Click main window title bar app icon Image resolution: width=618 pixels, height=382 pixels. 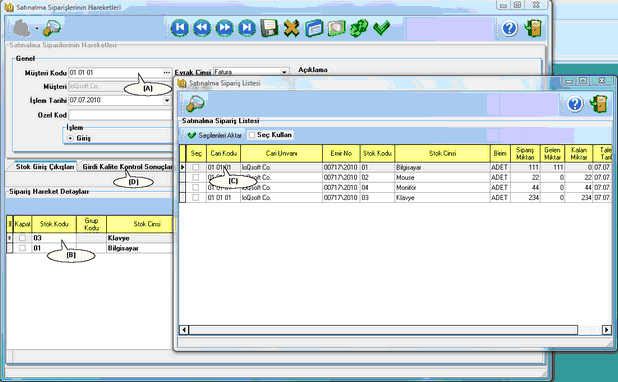(x=9, y=7)
